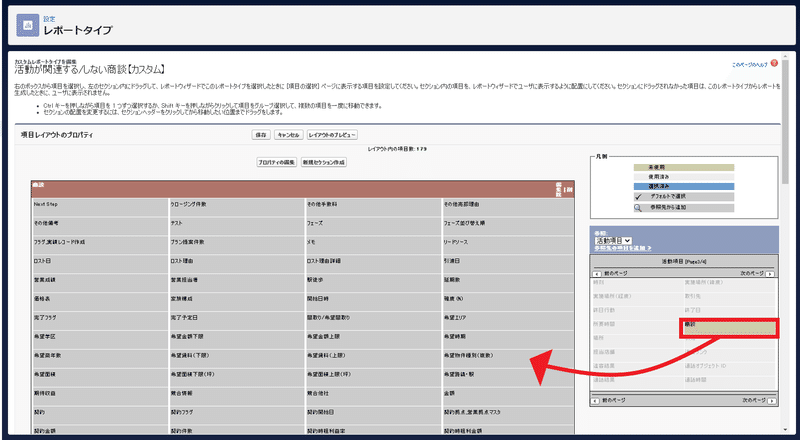
Task: Open the このページのヘルプ link
Action: coord(750,65)
